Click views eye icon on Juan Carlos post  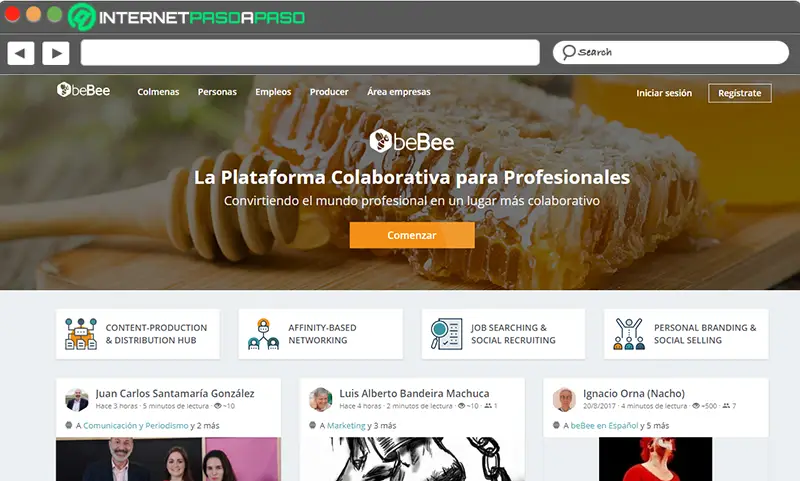(x=218, y=406)
